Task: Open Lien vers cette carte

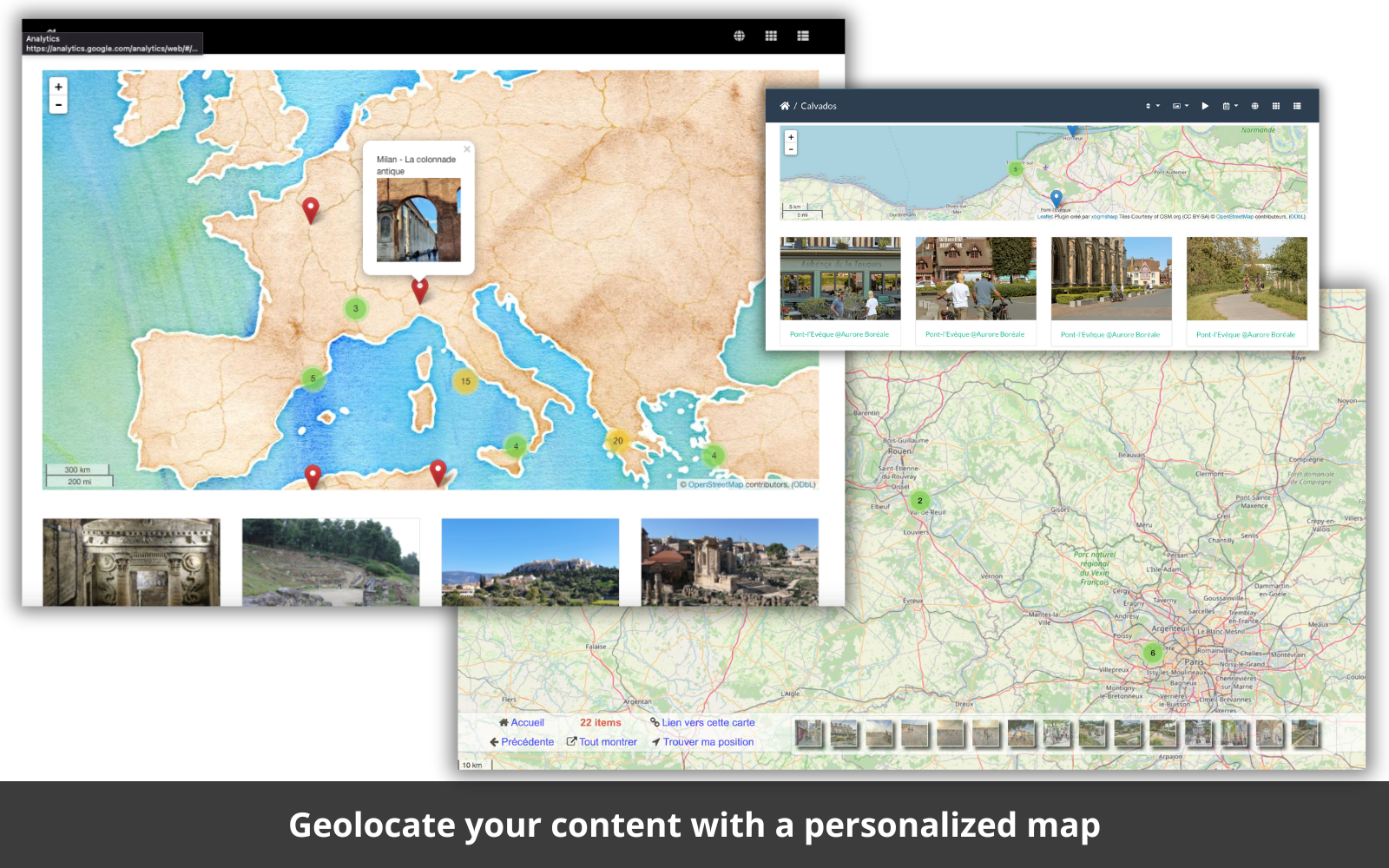Action: coord(708,722)
